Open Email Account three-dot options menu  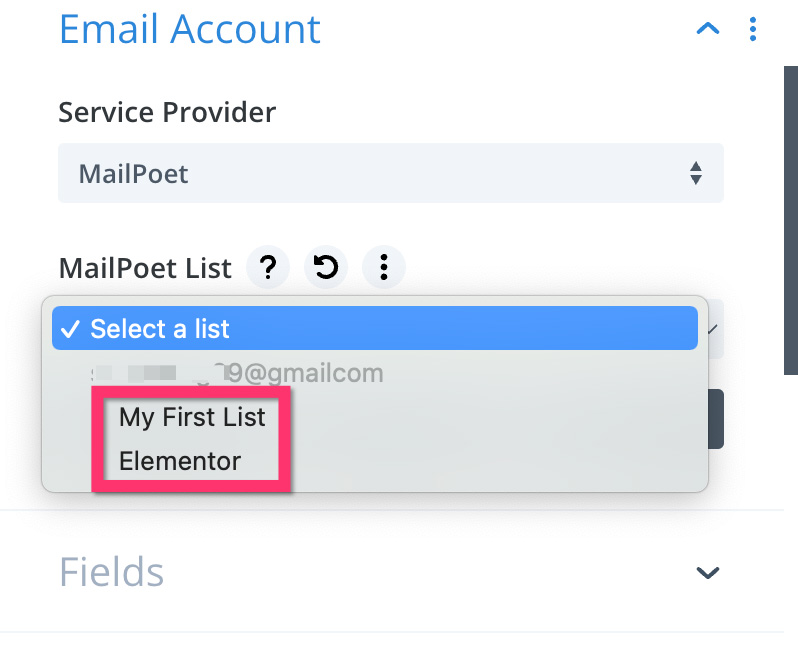coord(753,29)
